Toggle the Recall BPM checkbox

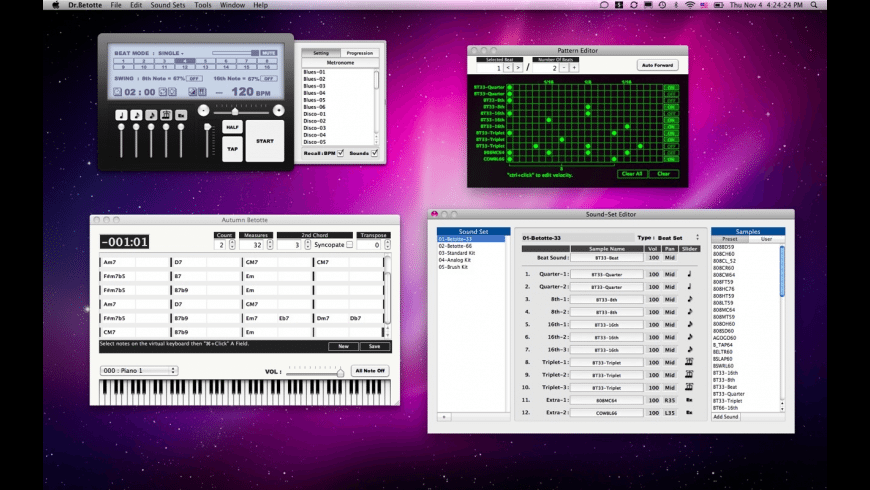[x=341, y=153]
